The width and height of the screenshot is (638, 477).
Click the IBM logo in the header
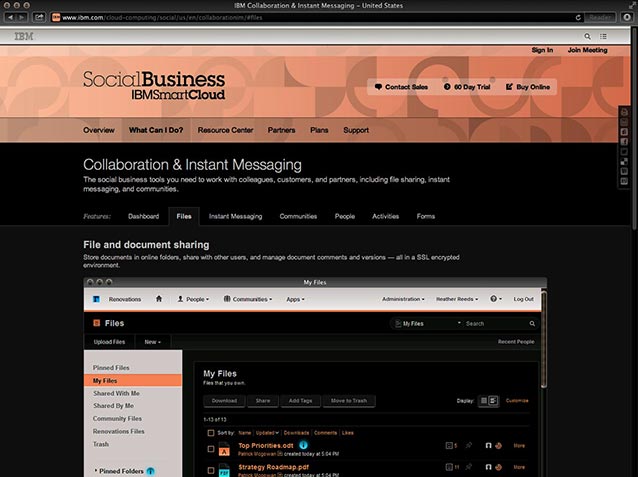(22, 36)
